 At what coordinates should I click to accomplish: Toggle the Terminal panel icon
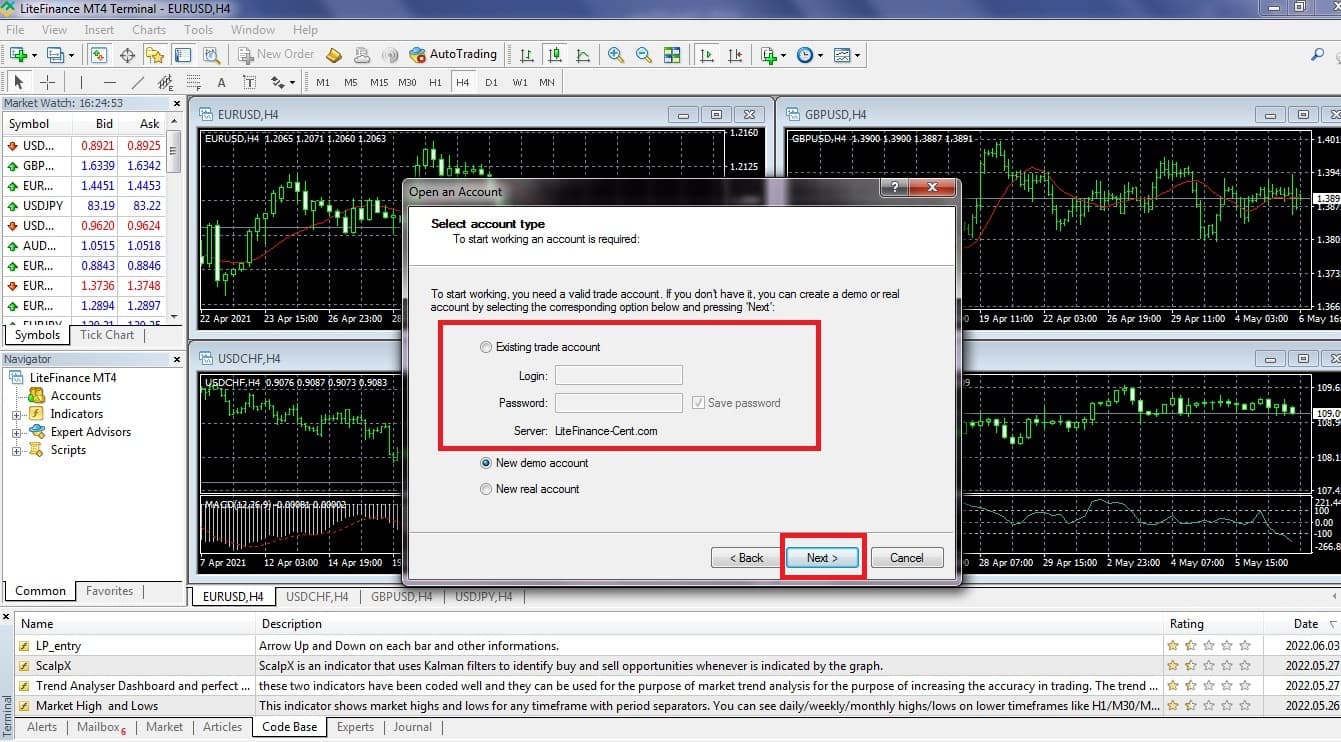pos(183,55)
